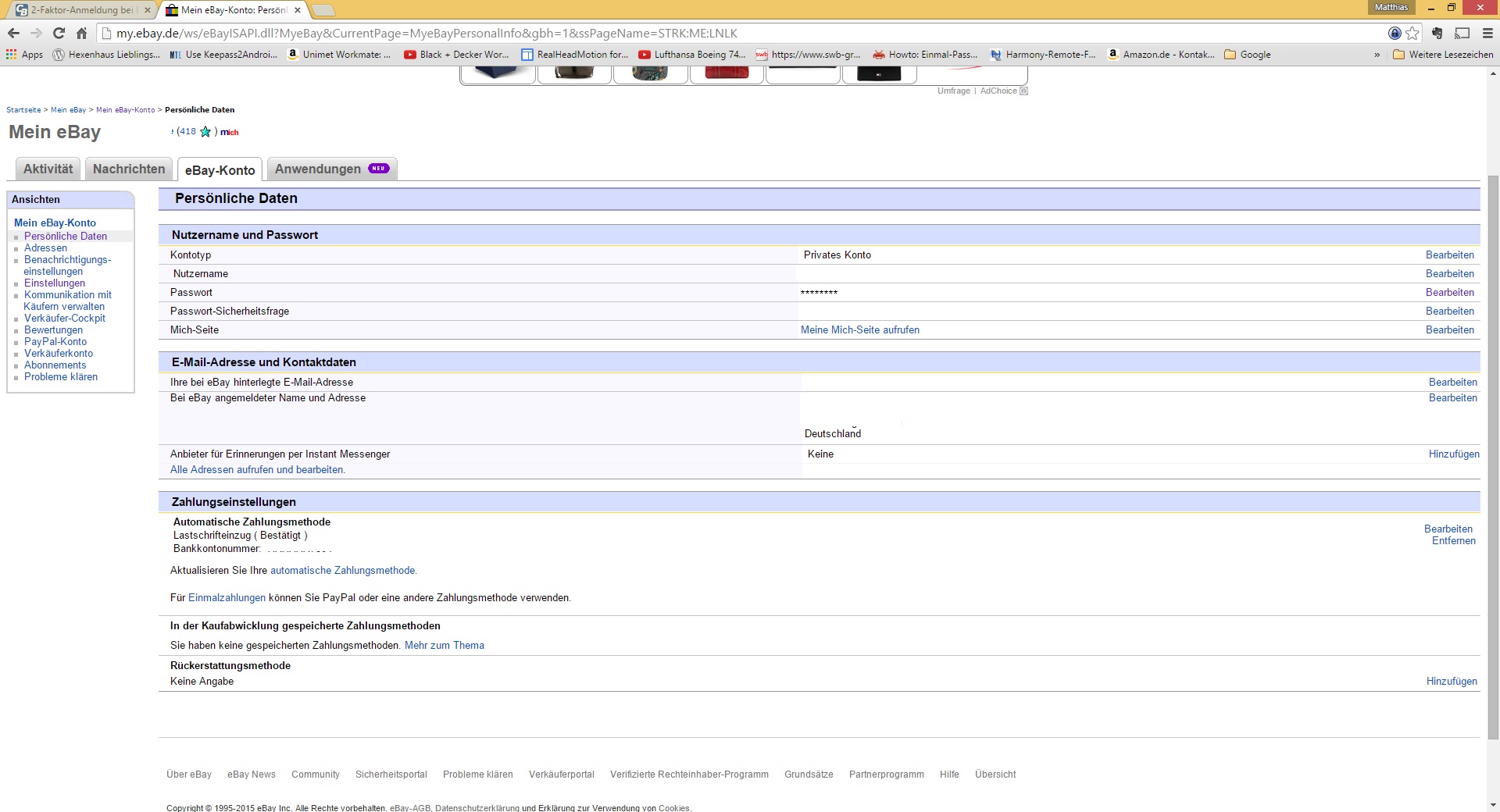Click Bearbeiten for Passwort-Sicherheitsfrage
Screen dimensions: 1500x812
[1449, 311]
